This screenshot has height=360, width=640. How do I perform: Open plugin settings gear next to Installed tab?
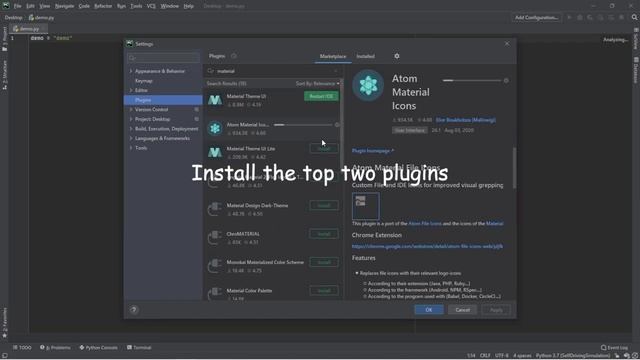click(397, 56)
